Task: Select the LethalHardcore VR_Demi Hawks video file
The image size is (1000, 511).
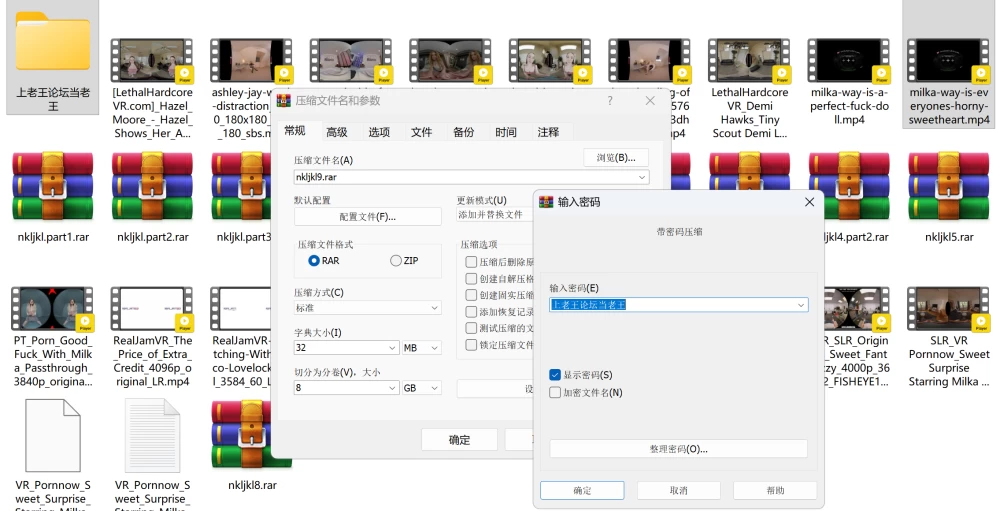Action: (749, 61)
